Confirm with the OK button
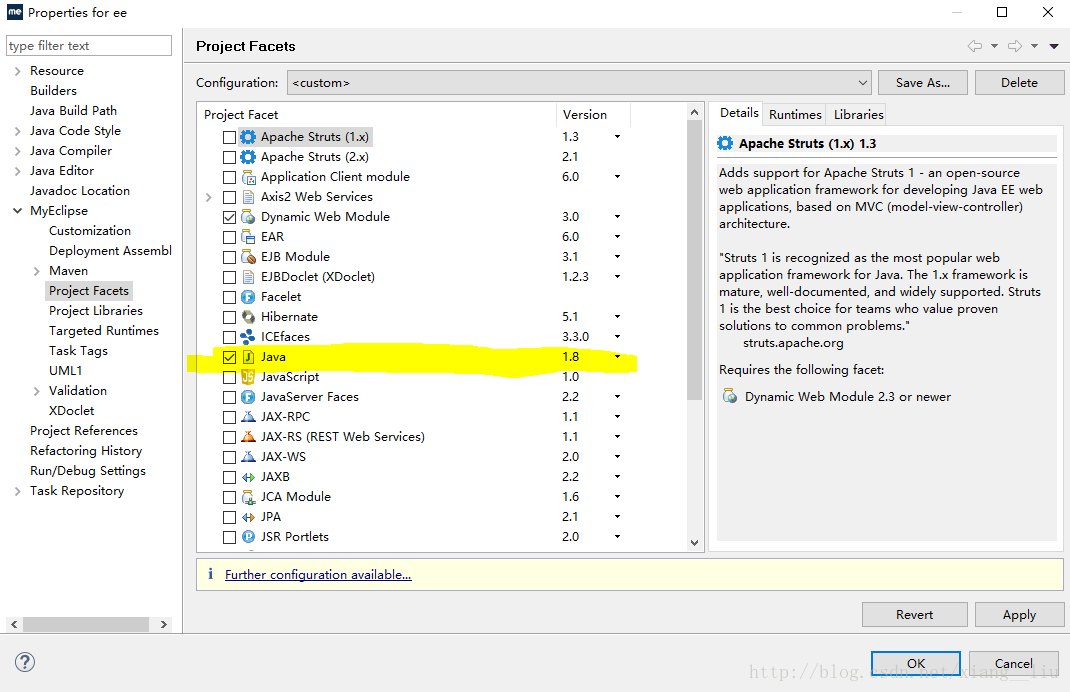The height and width of the screenshot is (692, 1070). click(x=916, y=663)
